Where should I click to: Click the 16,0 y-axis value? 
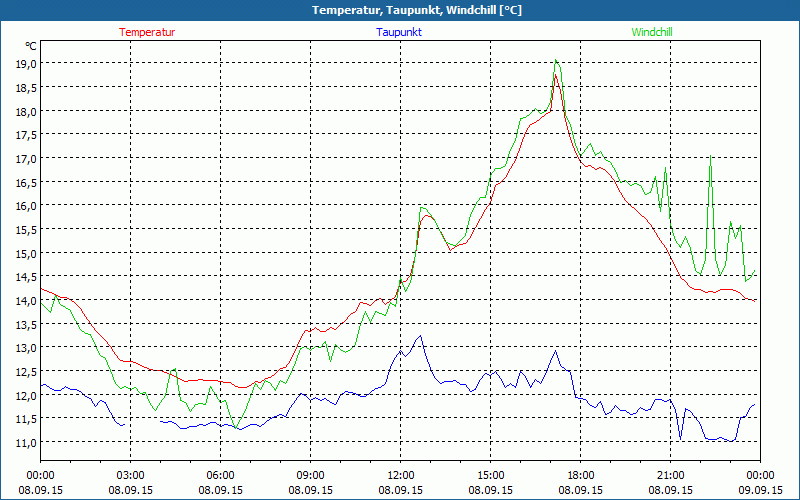pos(26,206)
